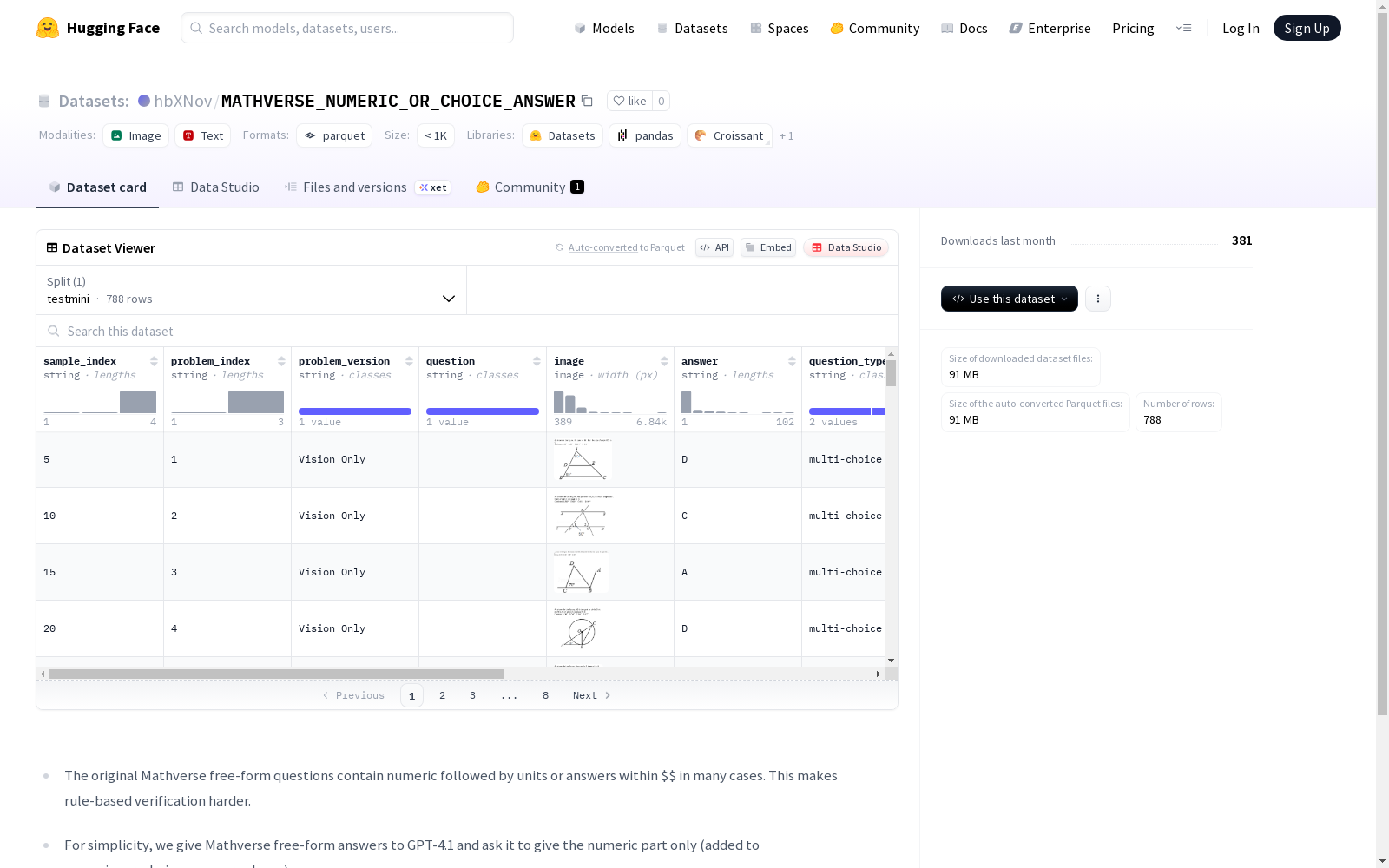Select the Croissant library tag
Image resolution: width=1389 pixels, height=868 pixels.
729,135
